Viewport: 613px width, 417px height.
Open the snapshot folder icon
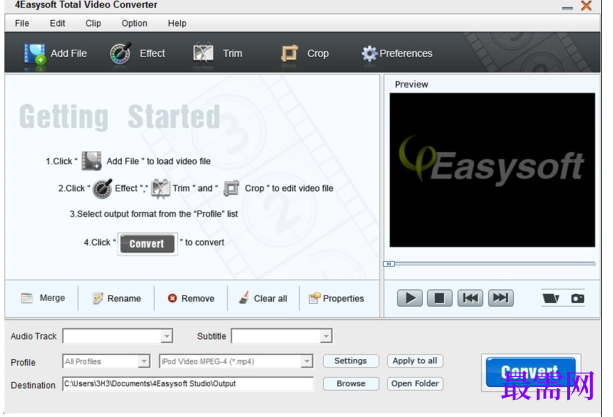coord(551,299)
